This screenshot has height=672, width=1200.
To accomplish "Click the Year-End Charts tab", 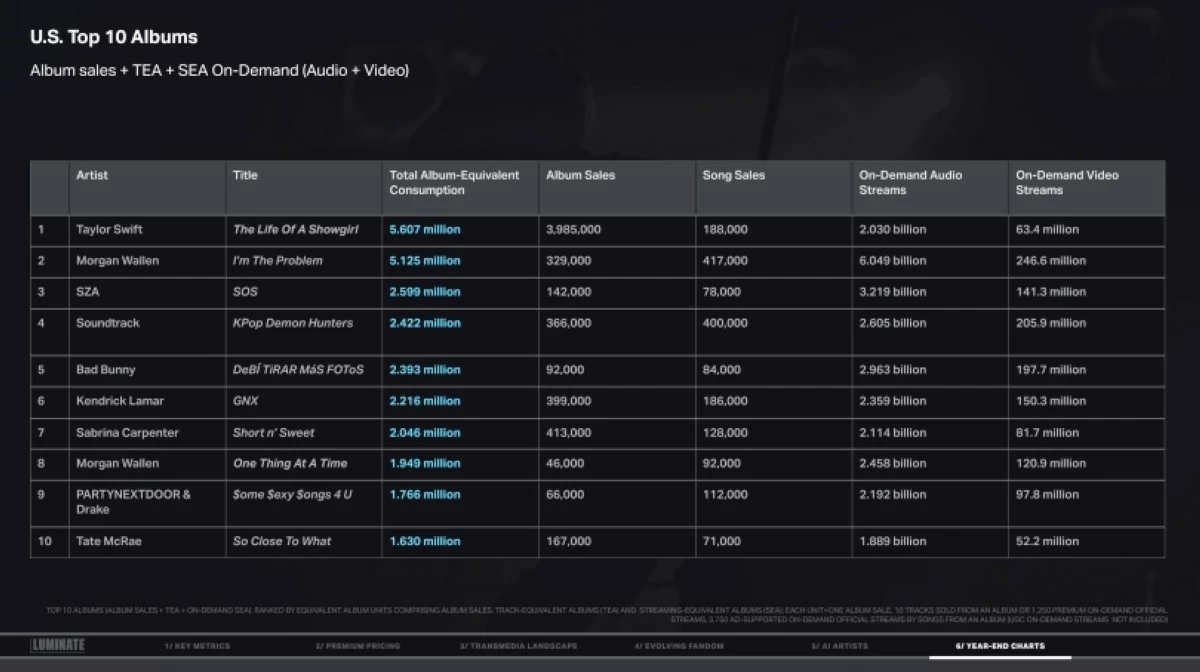I will click(x=1000, y=646).
